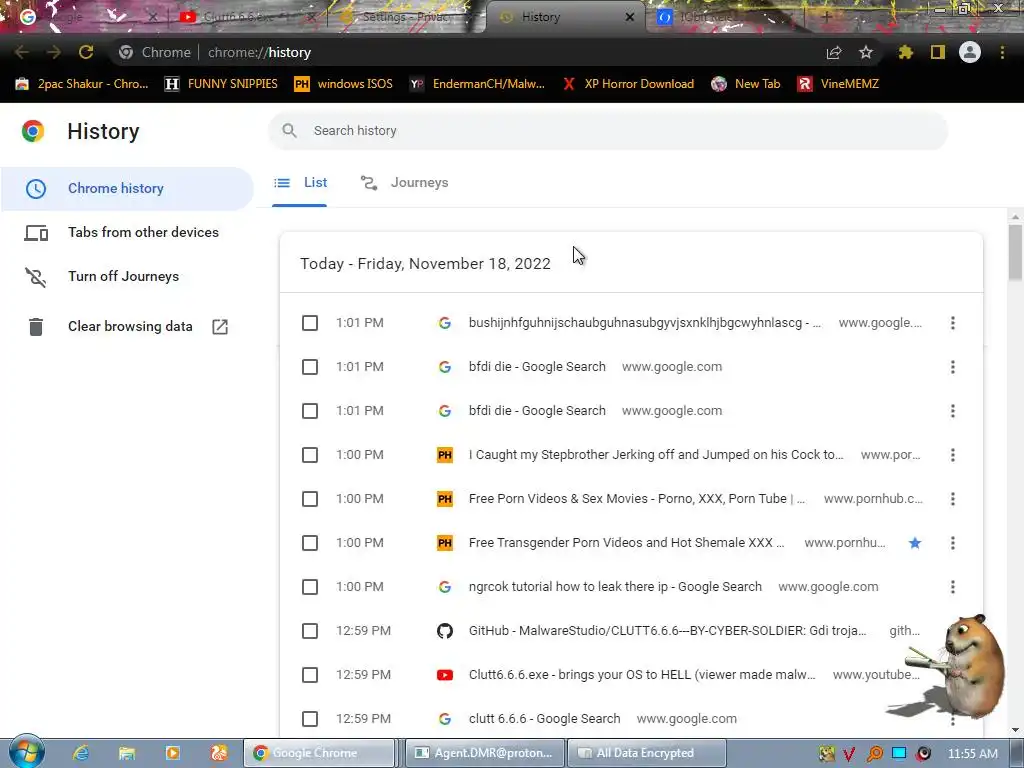Open more actions for Stepbrother entry

coord(953,455)
